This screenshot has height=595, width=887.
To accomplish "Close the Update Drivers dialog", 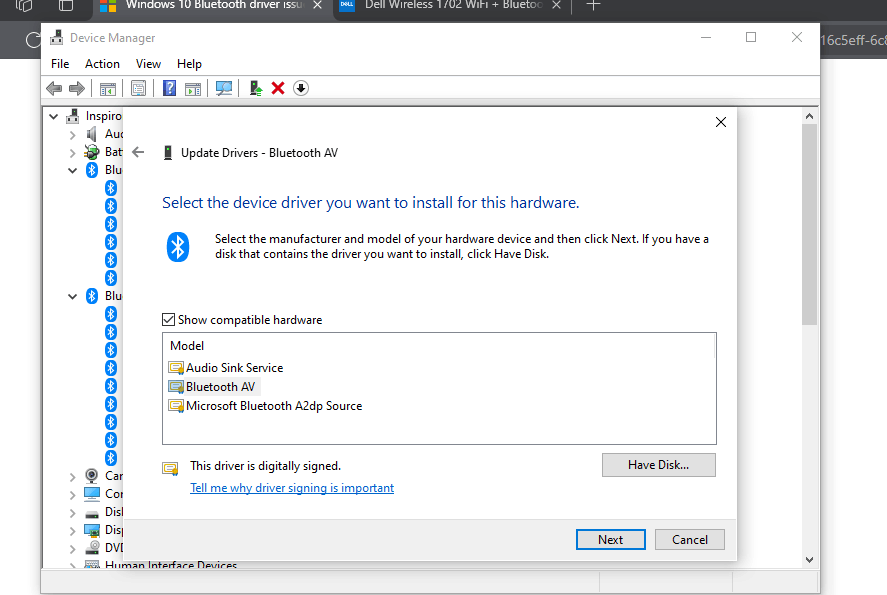I will pyautogui.click(x=721, y=122).
